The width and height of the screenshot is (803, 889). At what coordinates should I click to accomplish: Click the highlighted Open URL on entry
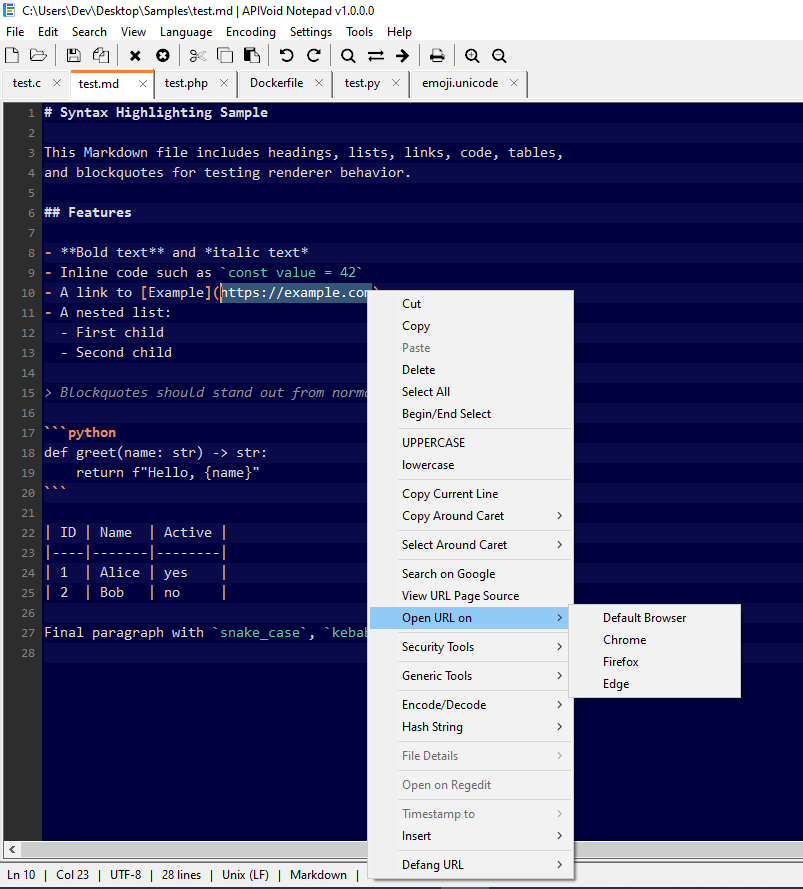[471, 618]
